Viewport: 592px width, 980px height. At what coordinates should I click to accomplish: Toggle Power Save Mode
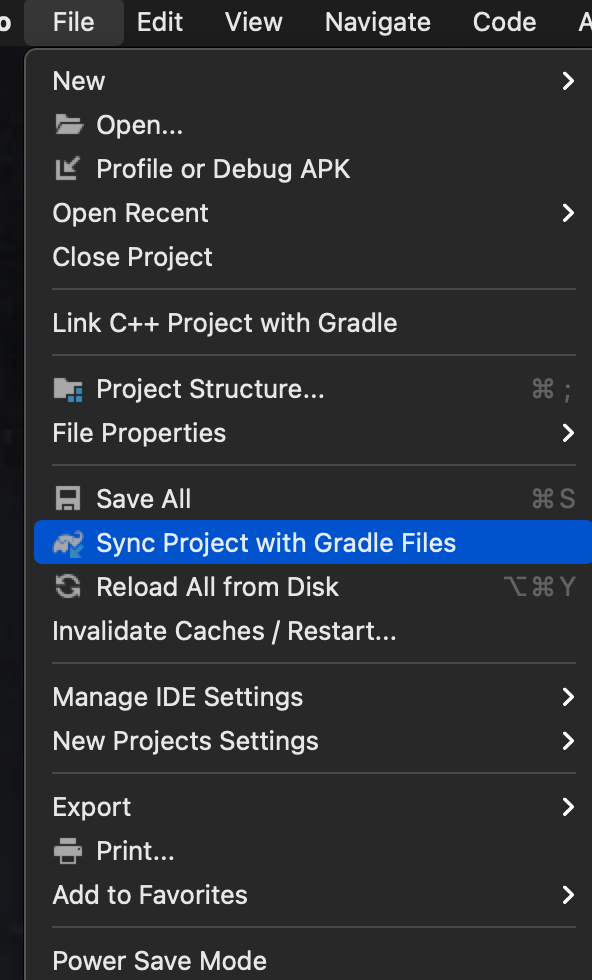313,961
